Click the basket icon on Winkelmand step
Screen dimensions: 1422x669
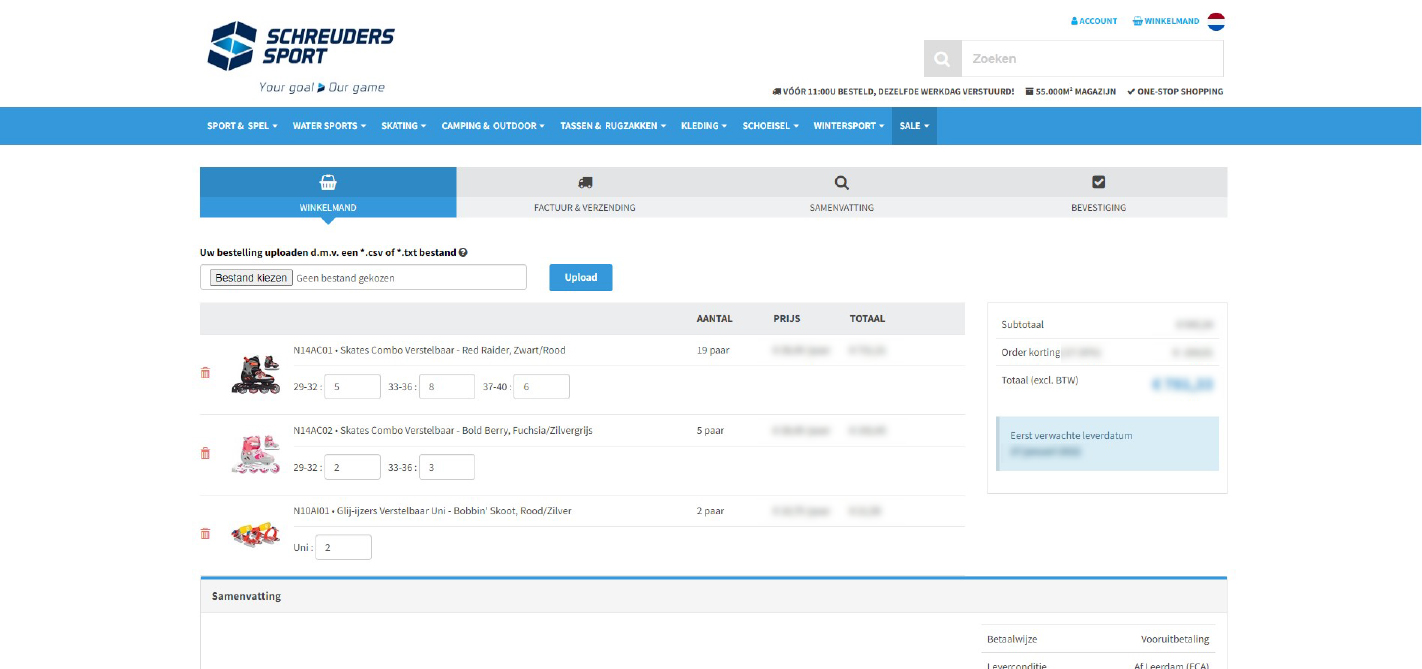tap(328, 182)
